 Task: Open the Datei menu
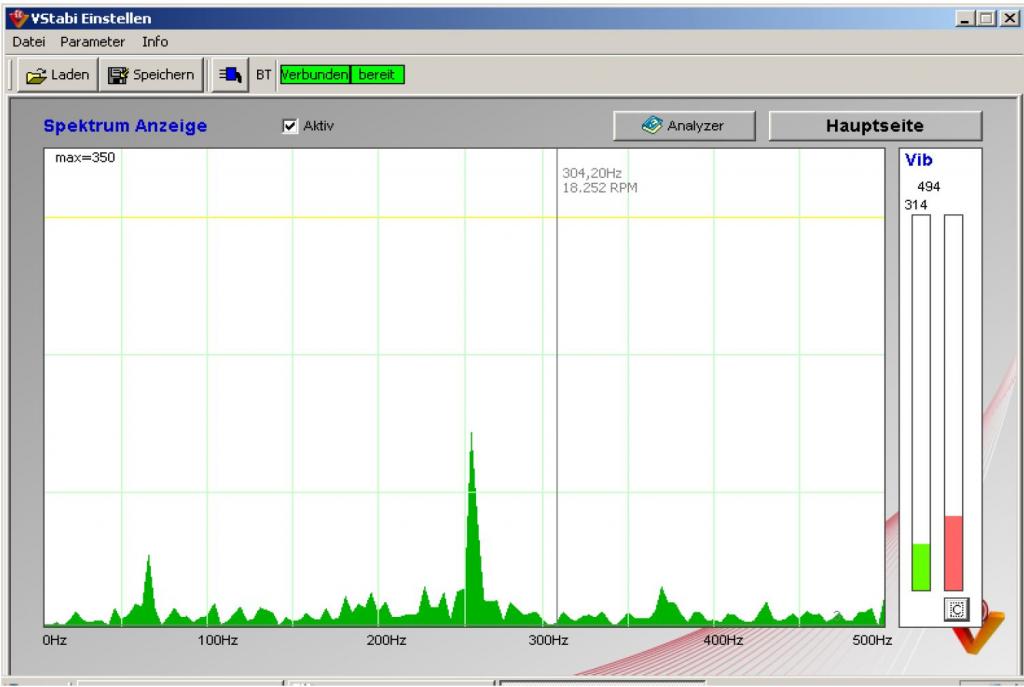(29, 42)
